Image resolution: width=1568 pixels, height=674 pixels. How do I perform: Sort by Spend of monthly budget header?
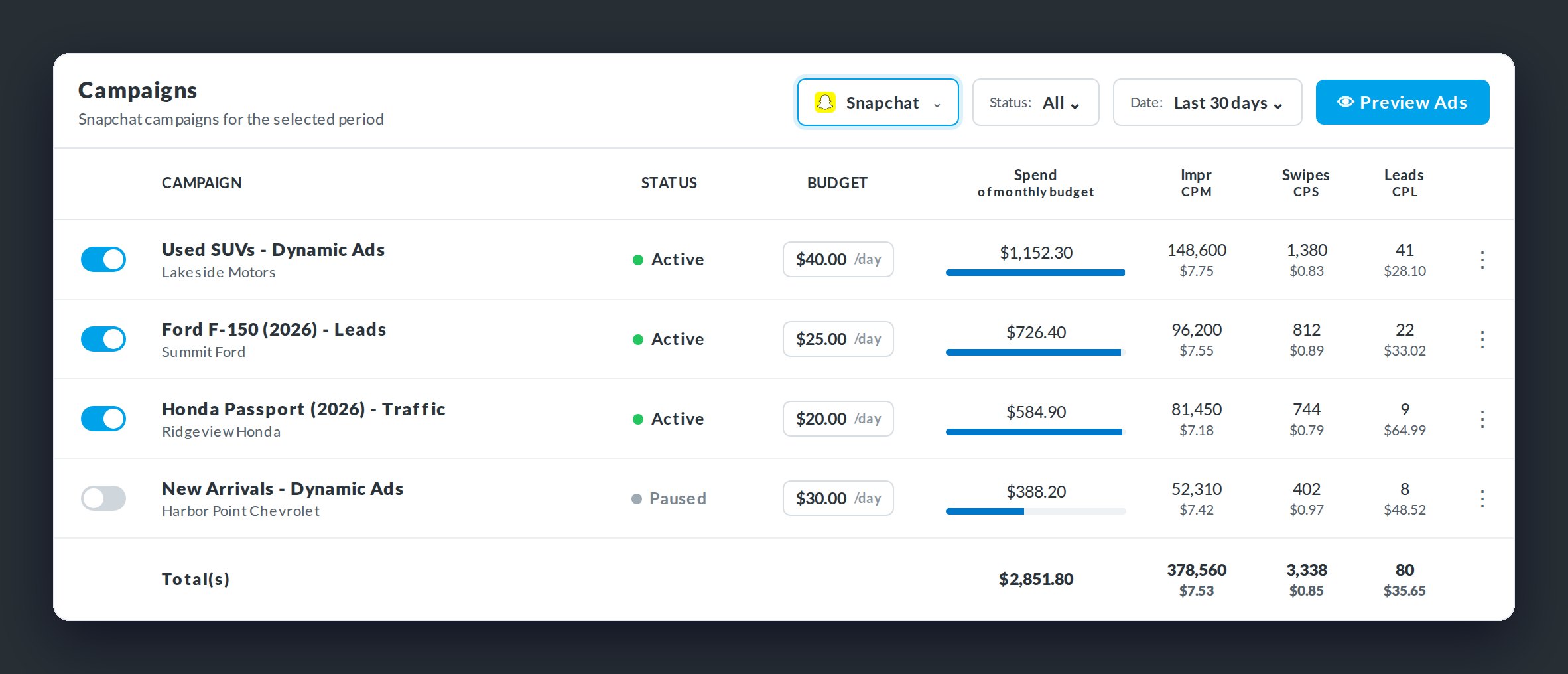point(1035,183)
